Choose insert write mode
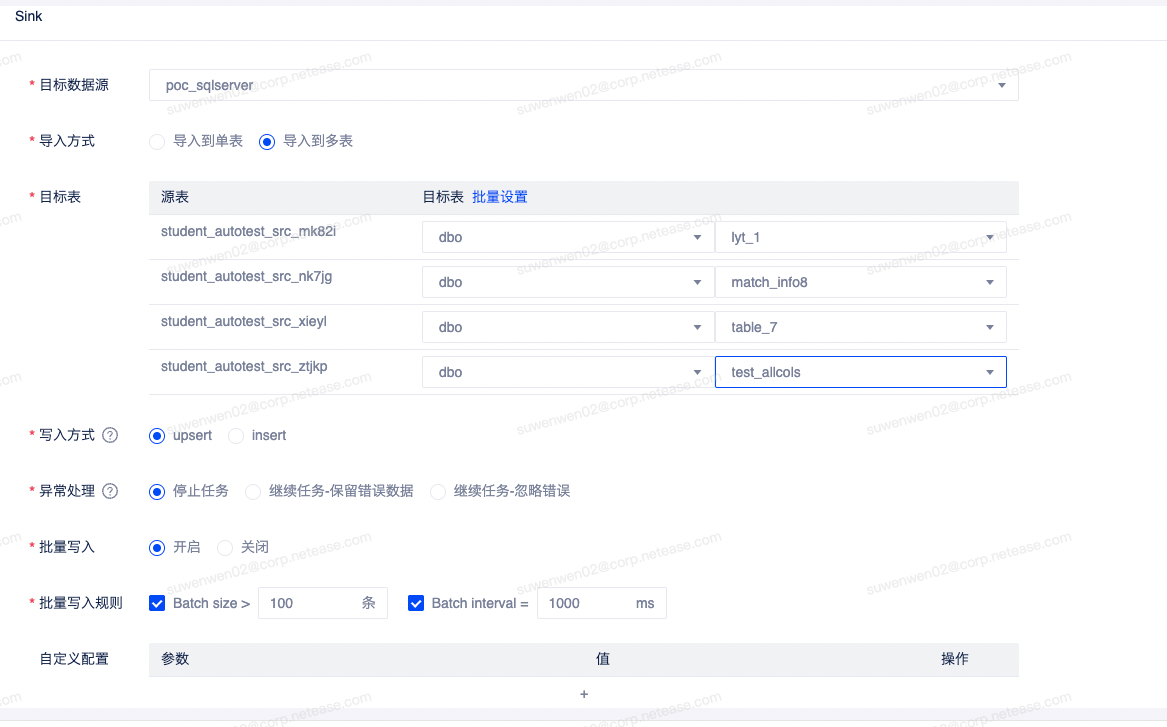Image resolution: width=1167 pixels, height=727 pixels. pos(236,436)
